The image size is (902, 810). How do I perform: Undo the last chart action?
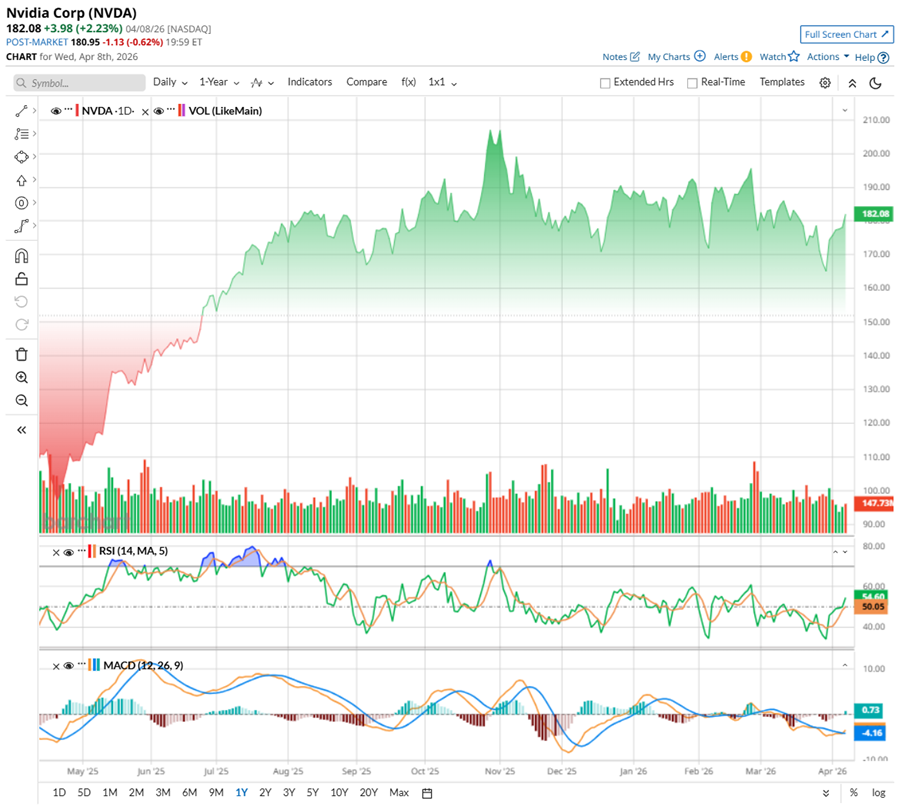point(21,301)
